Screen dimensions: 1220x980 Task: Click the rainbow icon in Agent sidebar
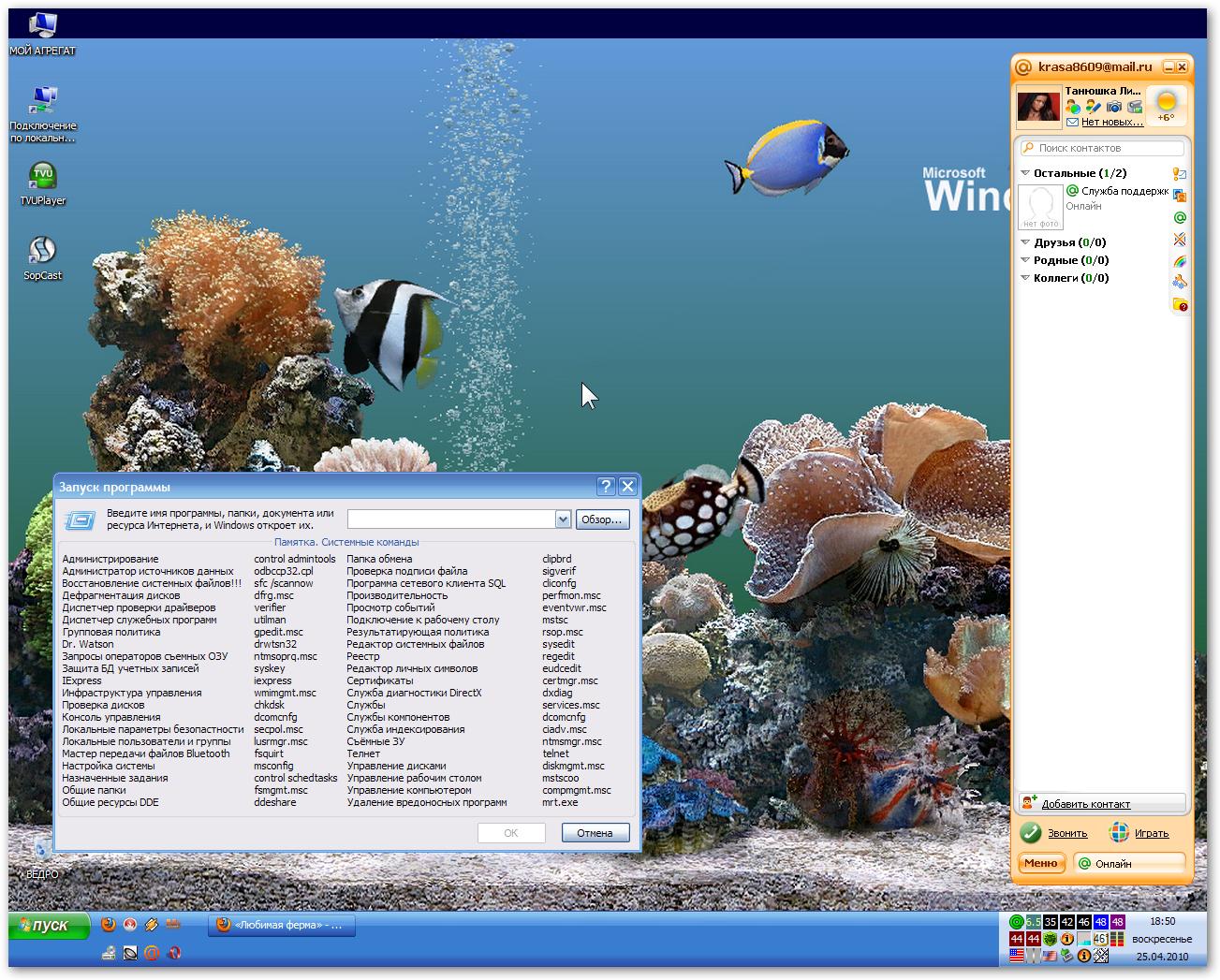pyautogui.click(x=1180, y=261)
